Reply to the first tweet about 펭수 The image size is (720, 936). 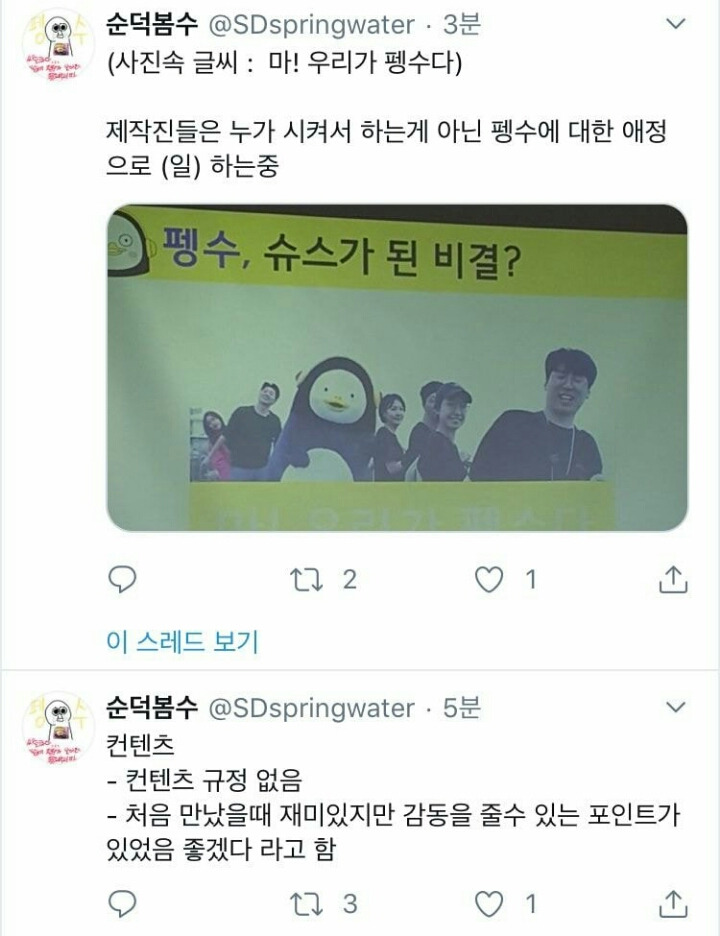click(122, 579)
